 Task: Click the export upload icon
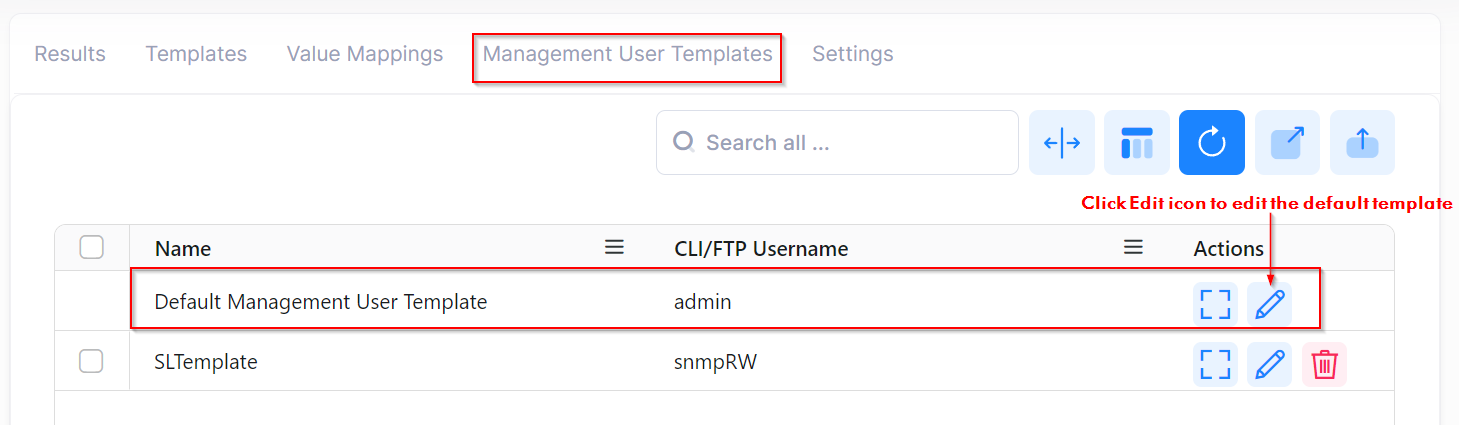point(1362,143)
